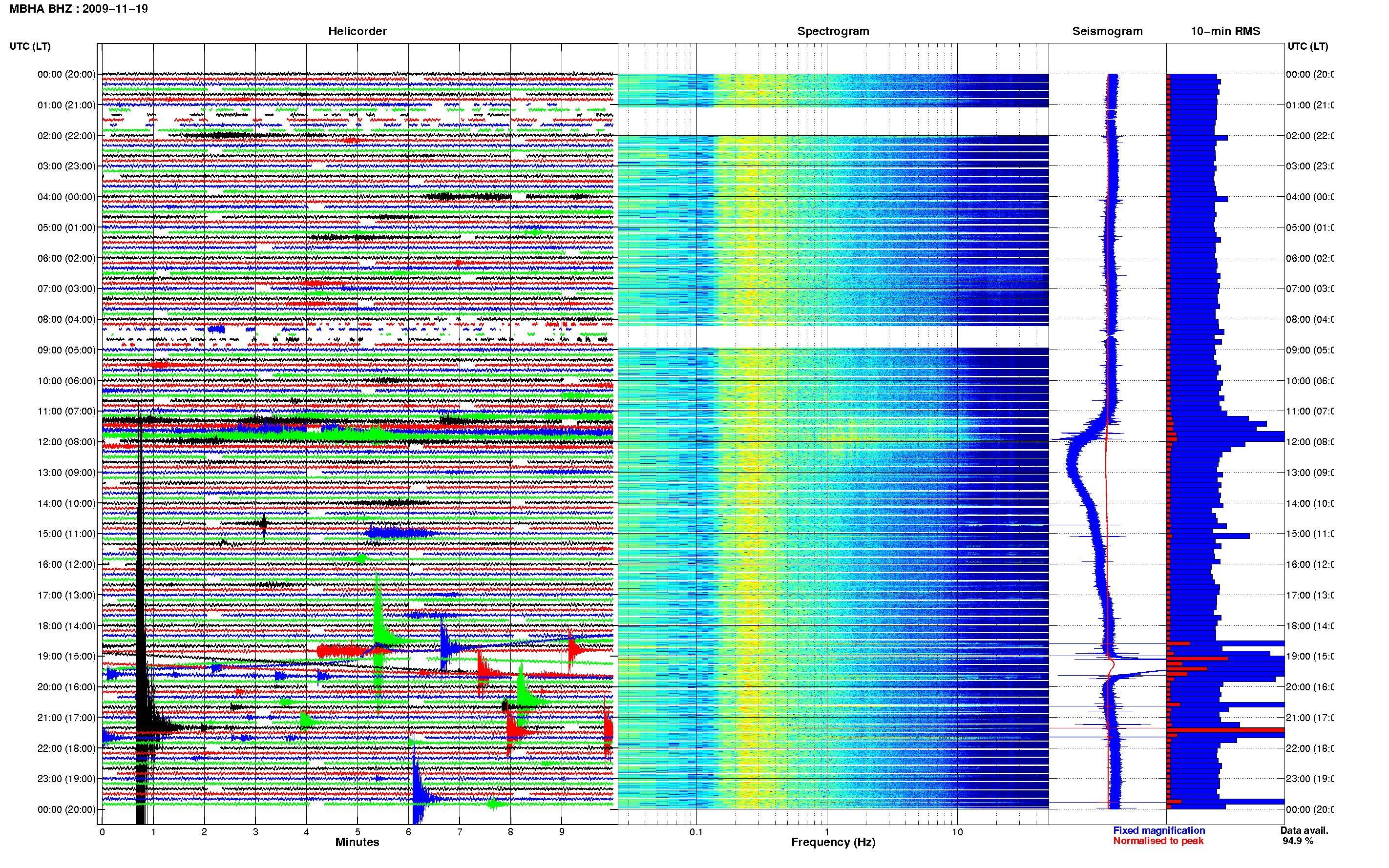Click the 7 tick on Minutes axis
Viewport: 1389px width, 868px height.
coord(460,832)
